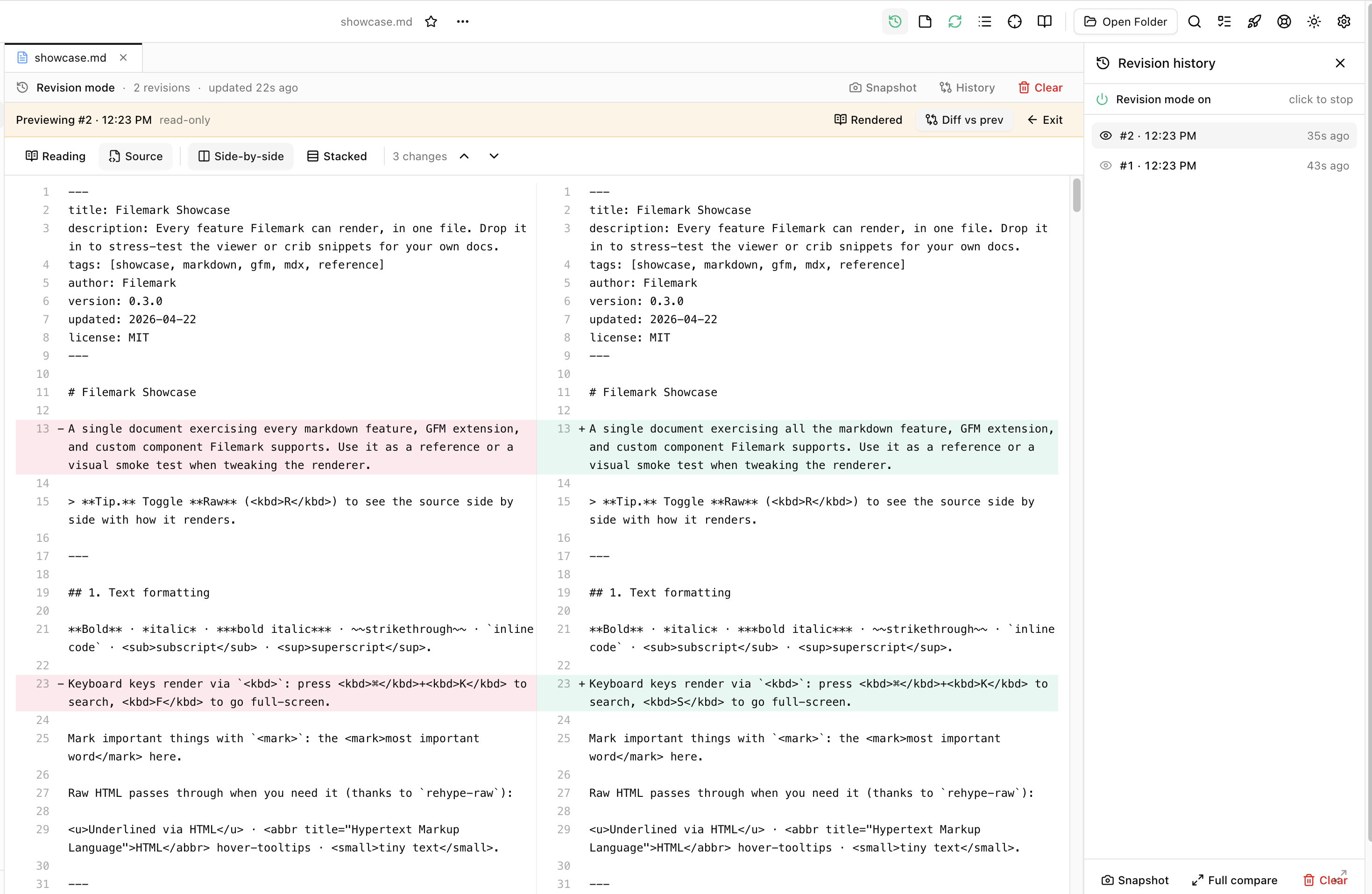Screen dimensions: 1372x894
Task: Click '2 revisions' status text
Action: [162, 88]
